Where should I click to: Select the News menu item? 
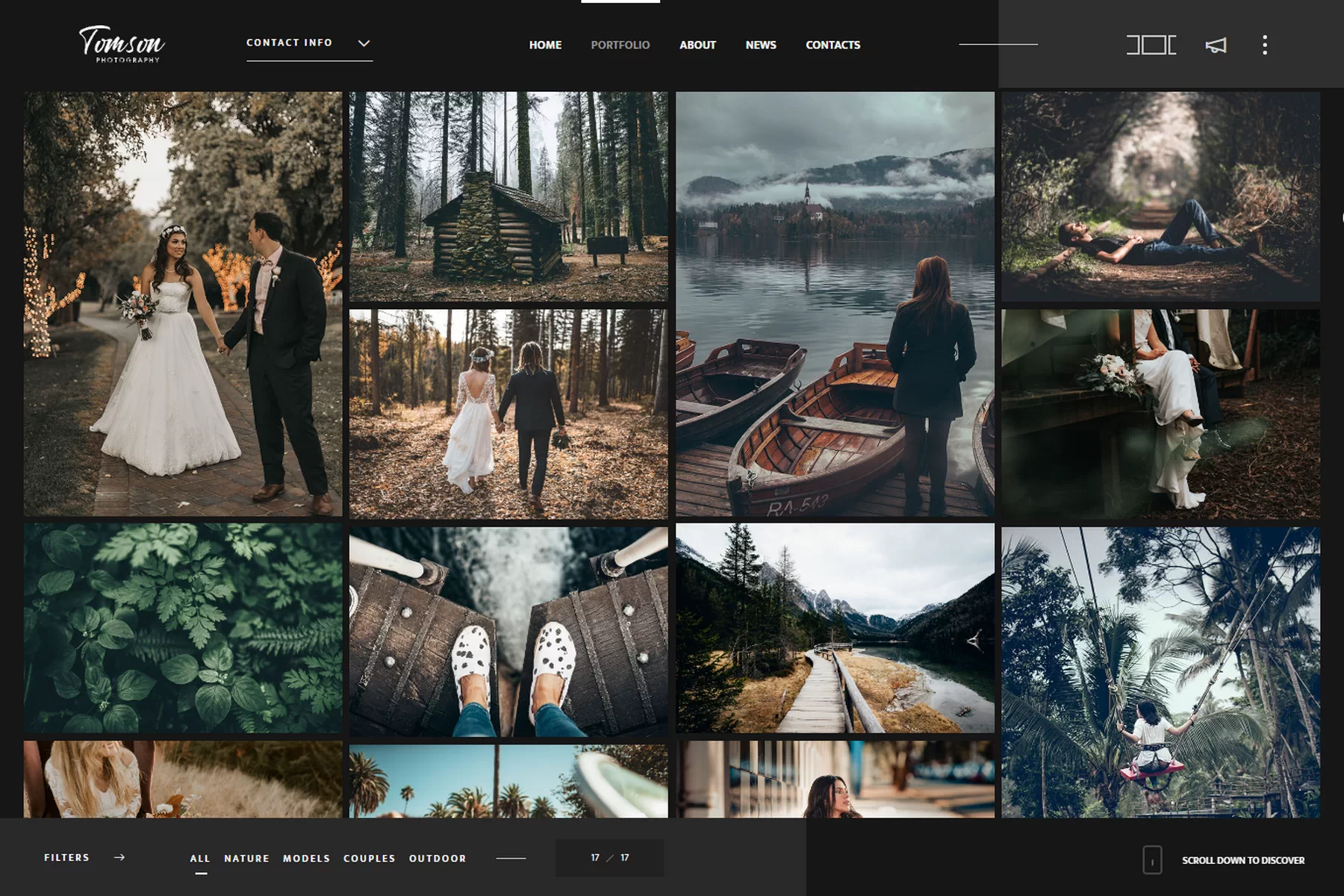point(760,45)
